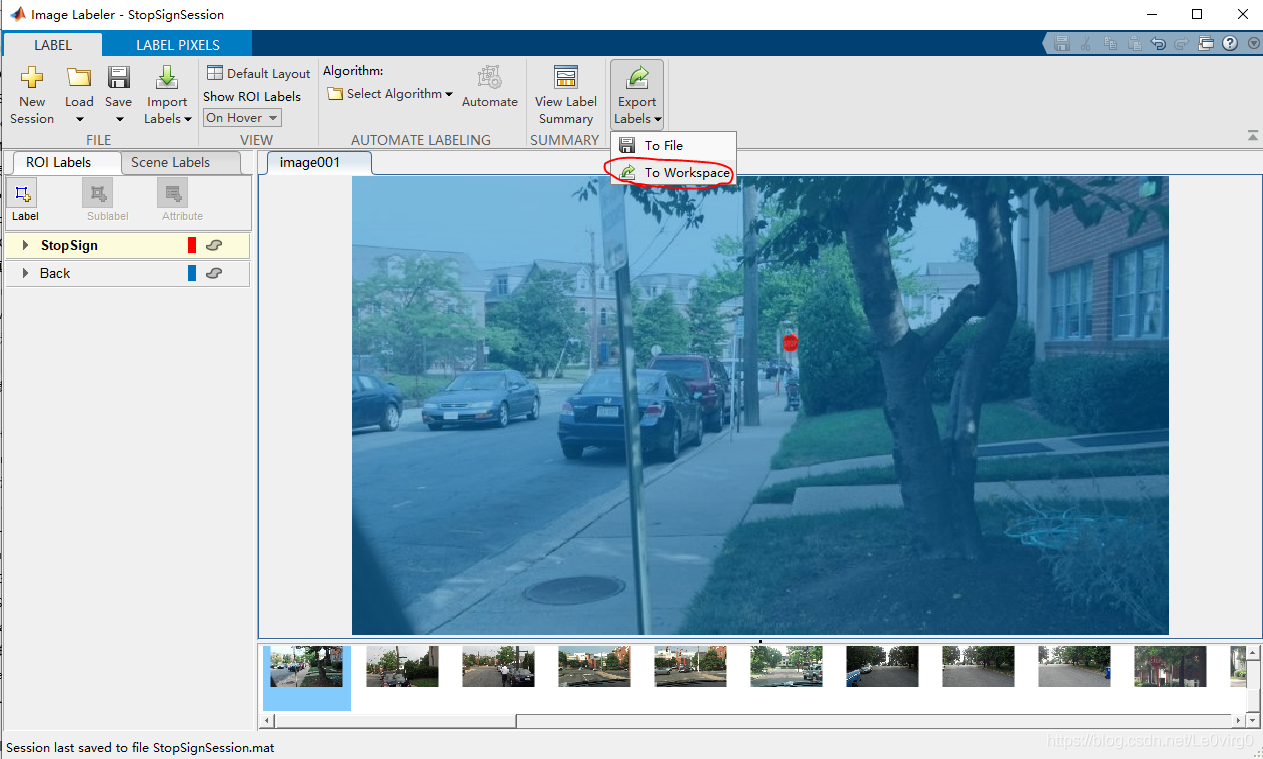Screen dimensions: 1263x759
Task: Click the Sublabel icon
Action: tap(98, 193)
